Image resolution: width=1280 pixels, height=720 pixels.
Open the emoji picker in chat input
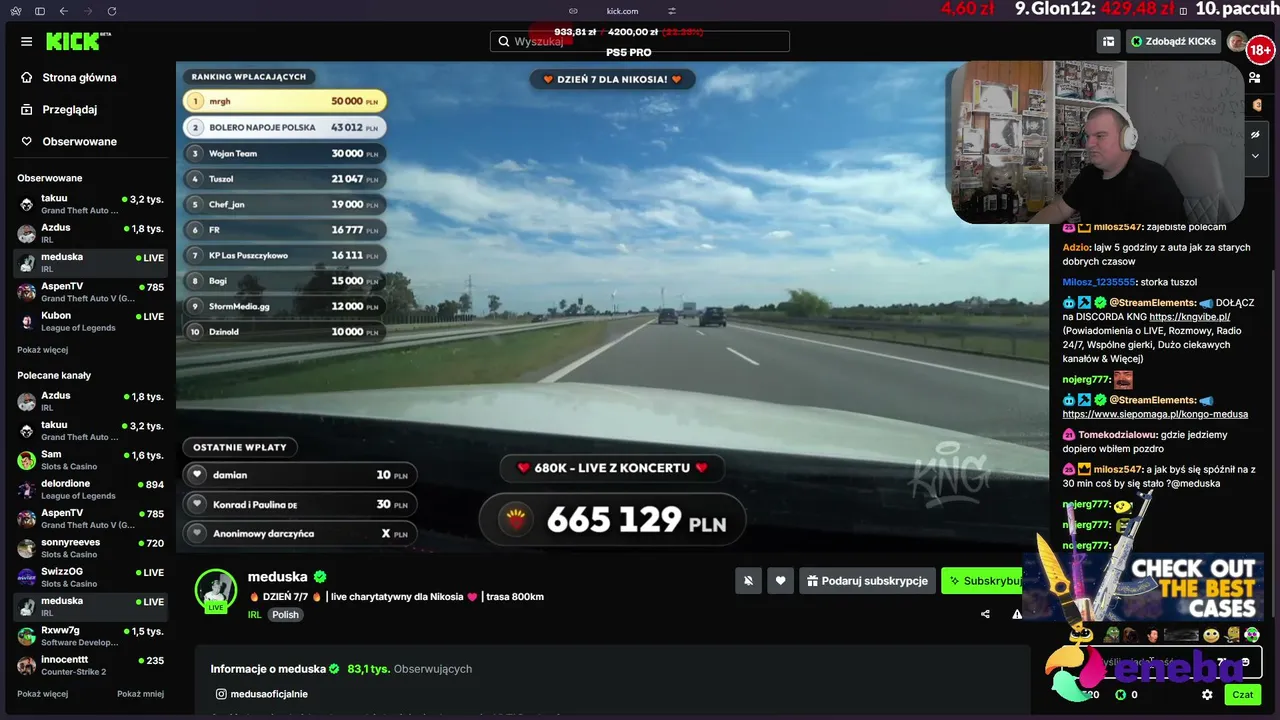pyautogui.click(x=1244, y=662)
